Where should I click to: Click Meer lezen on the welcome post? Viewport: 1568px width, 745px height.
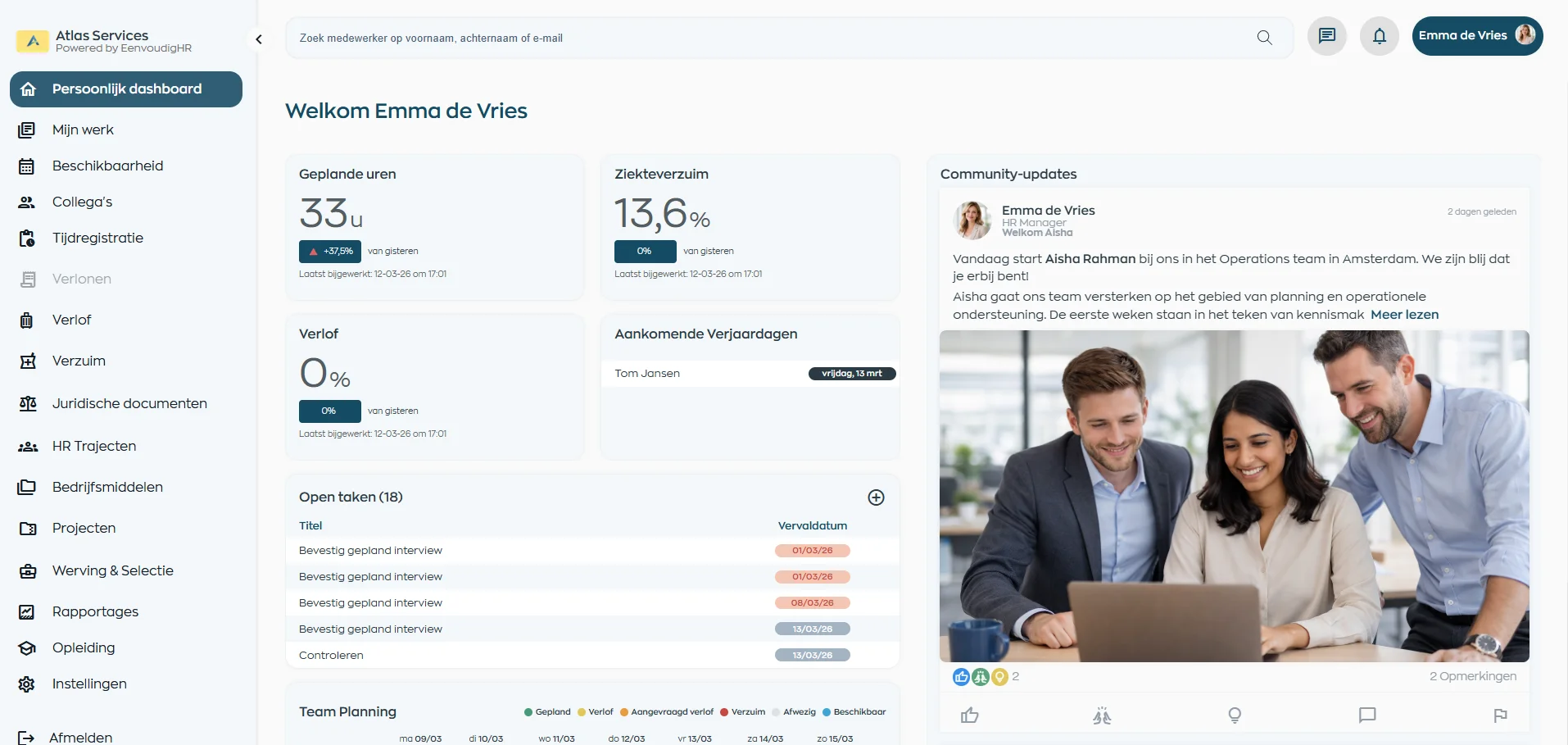(1404, 315)
